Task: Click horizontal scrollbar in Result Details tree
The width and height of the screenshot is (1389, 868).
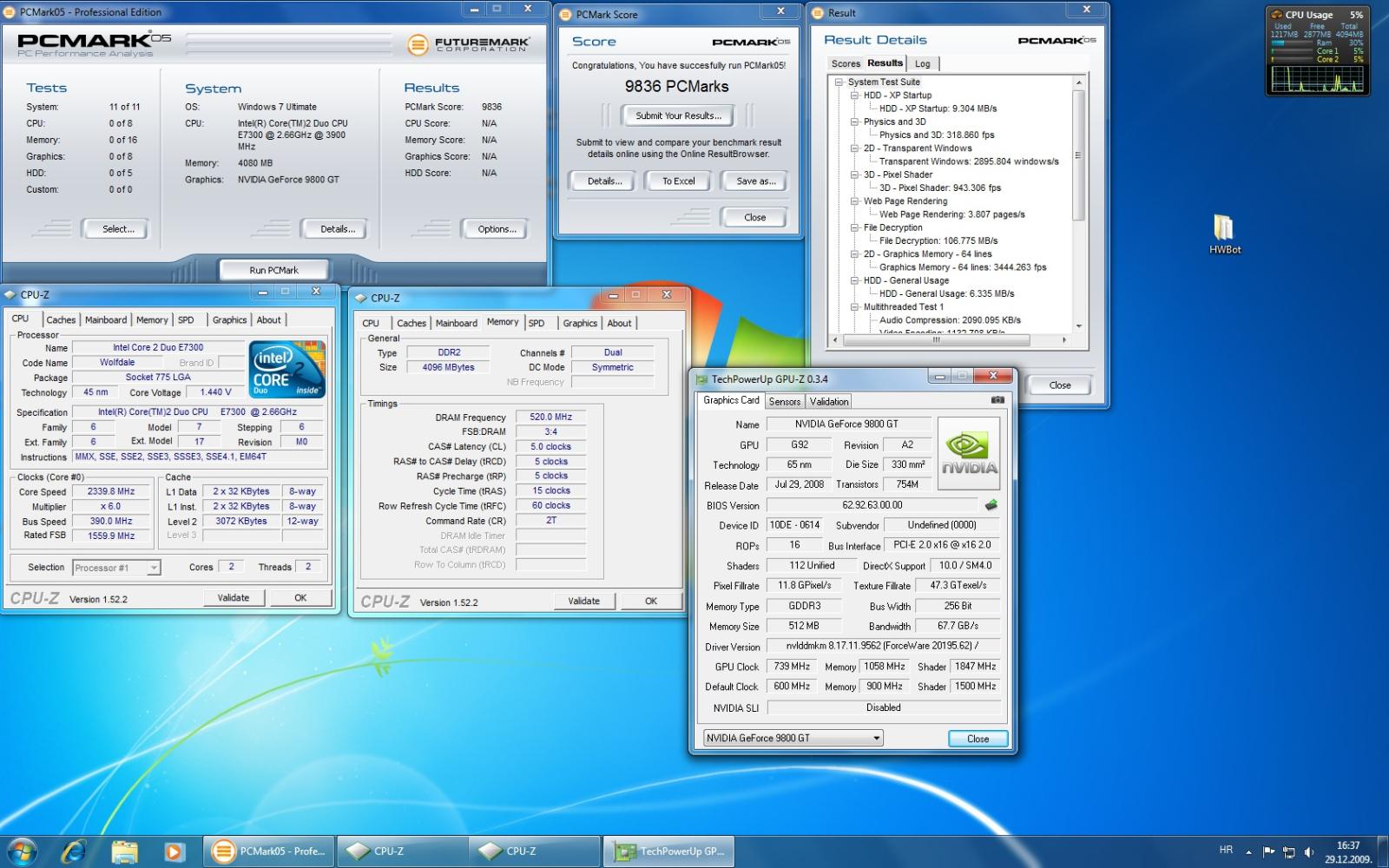Action: [936, 340]
